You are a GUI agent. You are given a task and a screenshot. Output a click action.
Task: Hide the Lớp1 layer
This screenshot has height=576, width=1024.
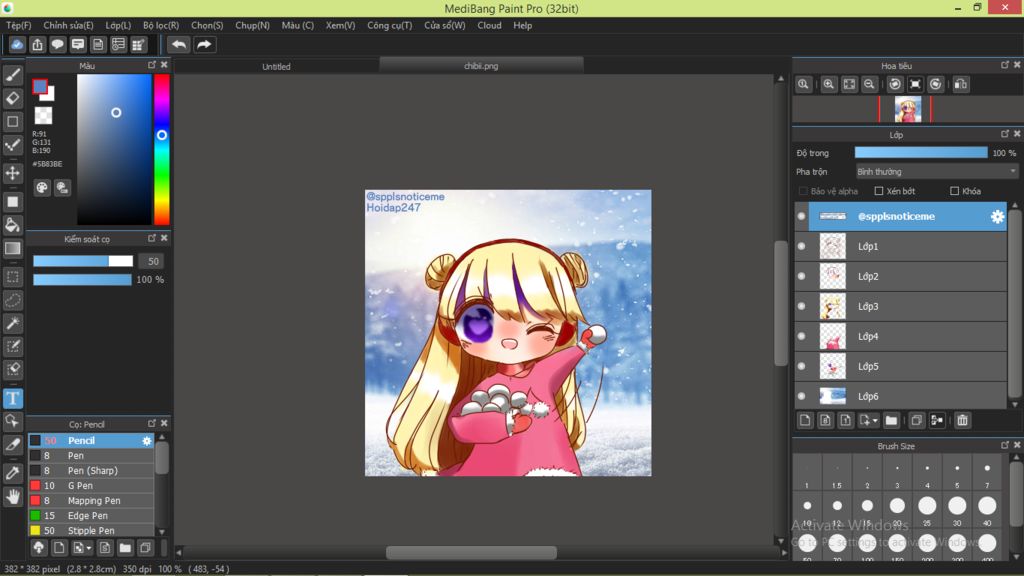[801, 246]
